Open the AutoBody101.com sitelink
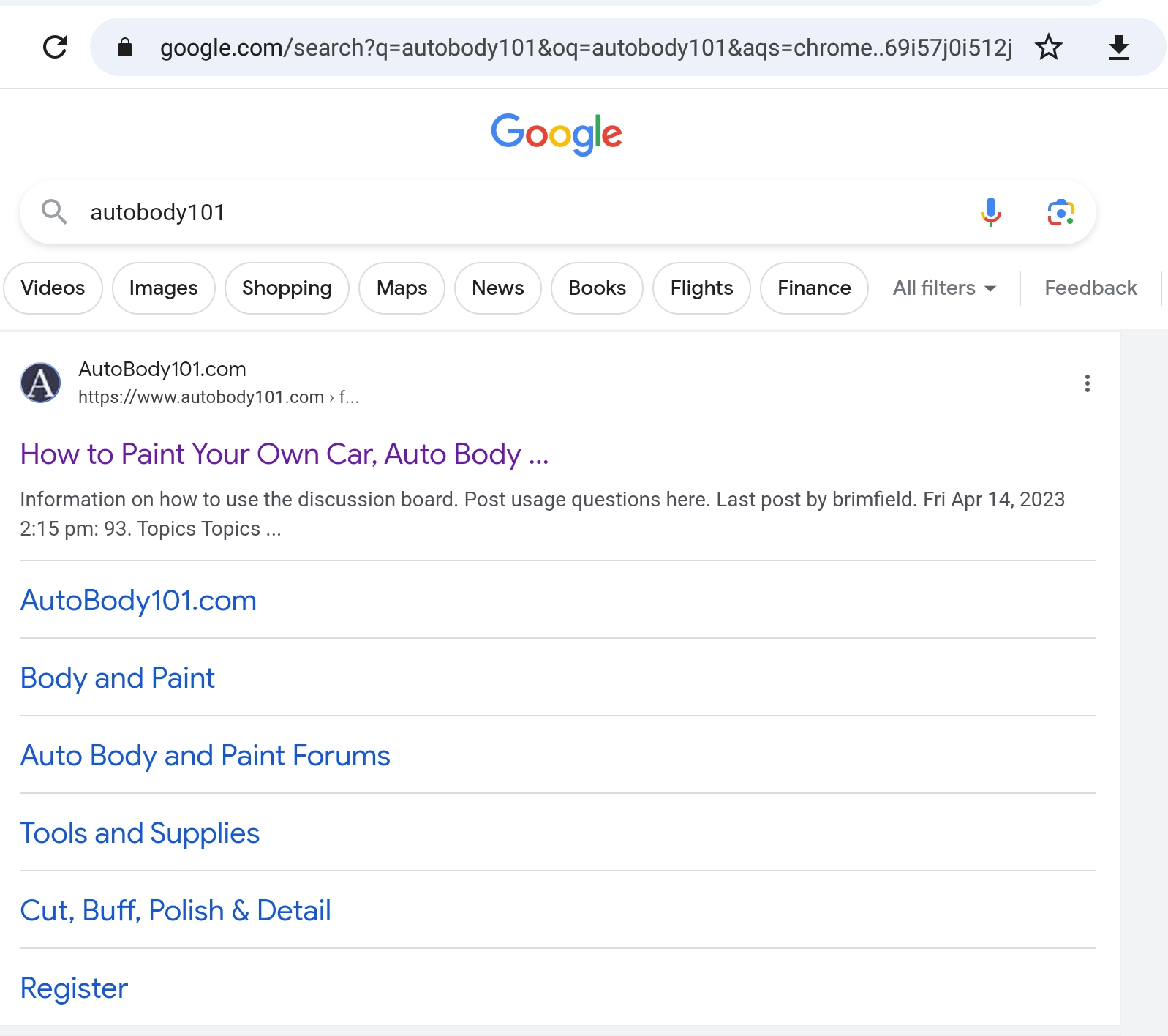Image resolution: width=1168 pixels, height=1036 pixels. coord(138,601)
